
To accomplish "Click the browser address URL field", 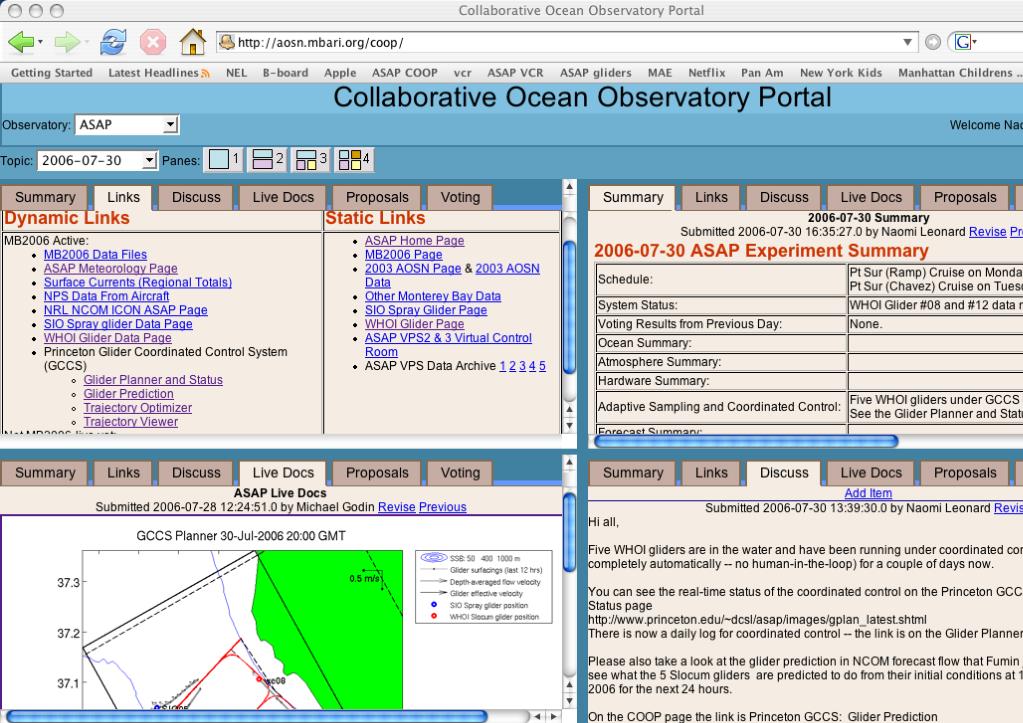I will pyautogui.click(x=566, y=42).
